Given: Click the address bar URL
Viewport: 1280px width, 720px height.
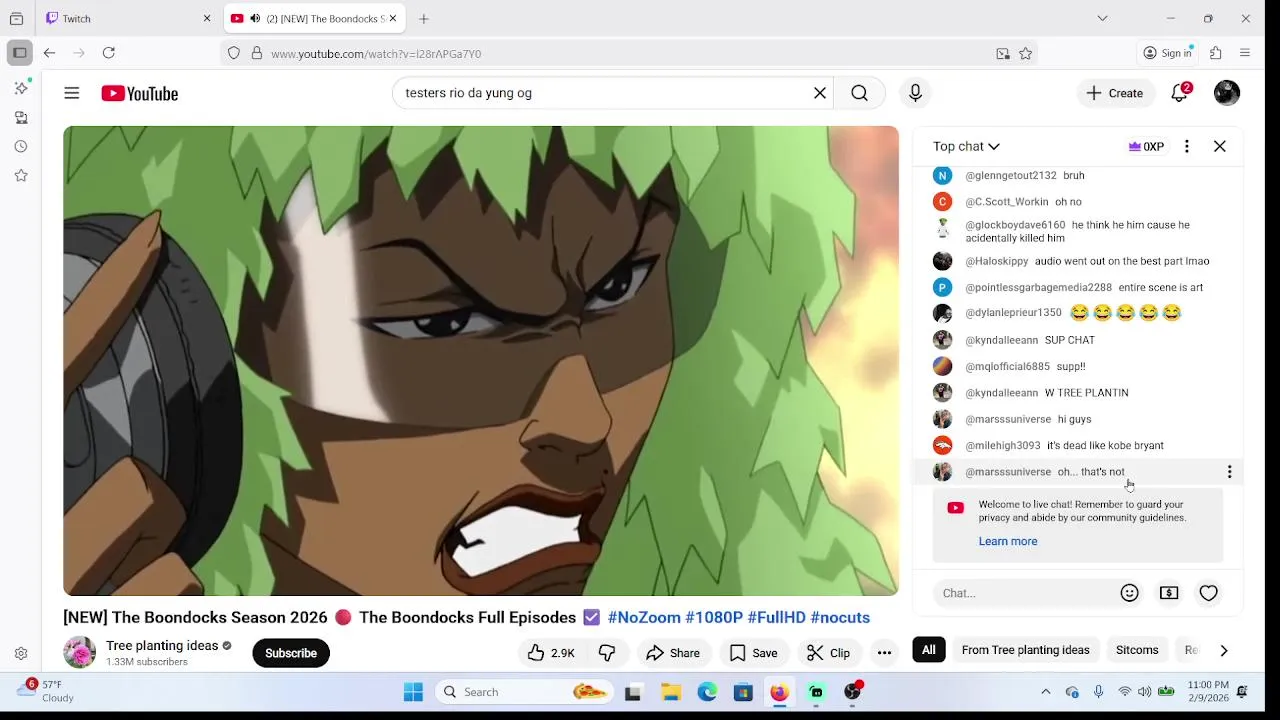Looking at the screenshot, I should [376, 54].
